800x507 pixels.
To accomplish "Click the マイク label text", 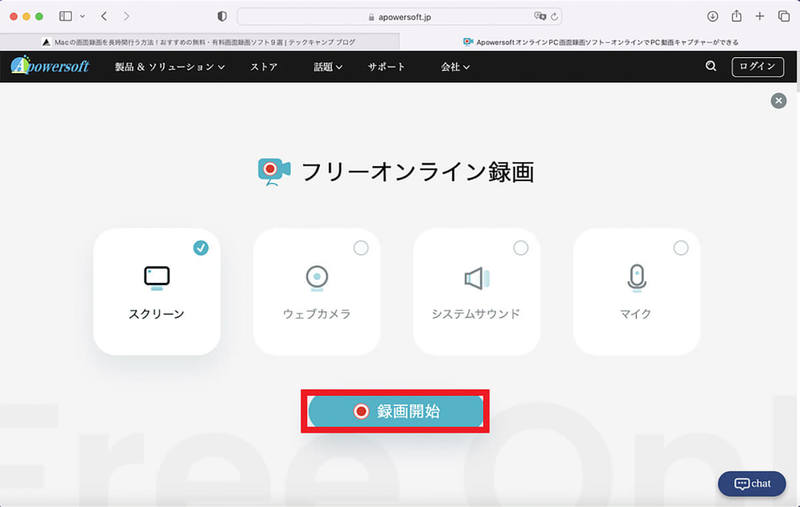I will [636, 314].
